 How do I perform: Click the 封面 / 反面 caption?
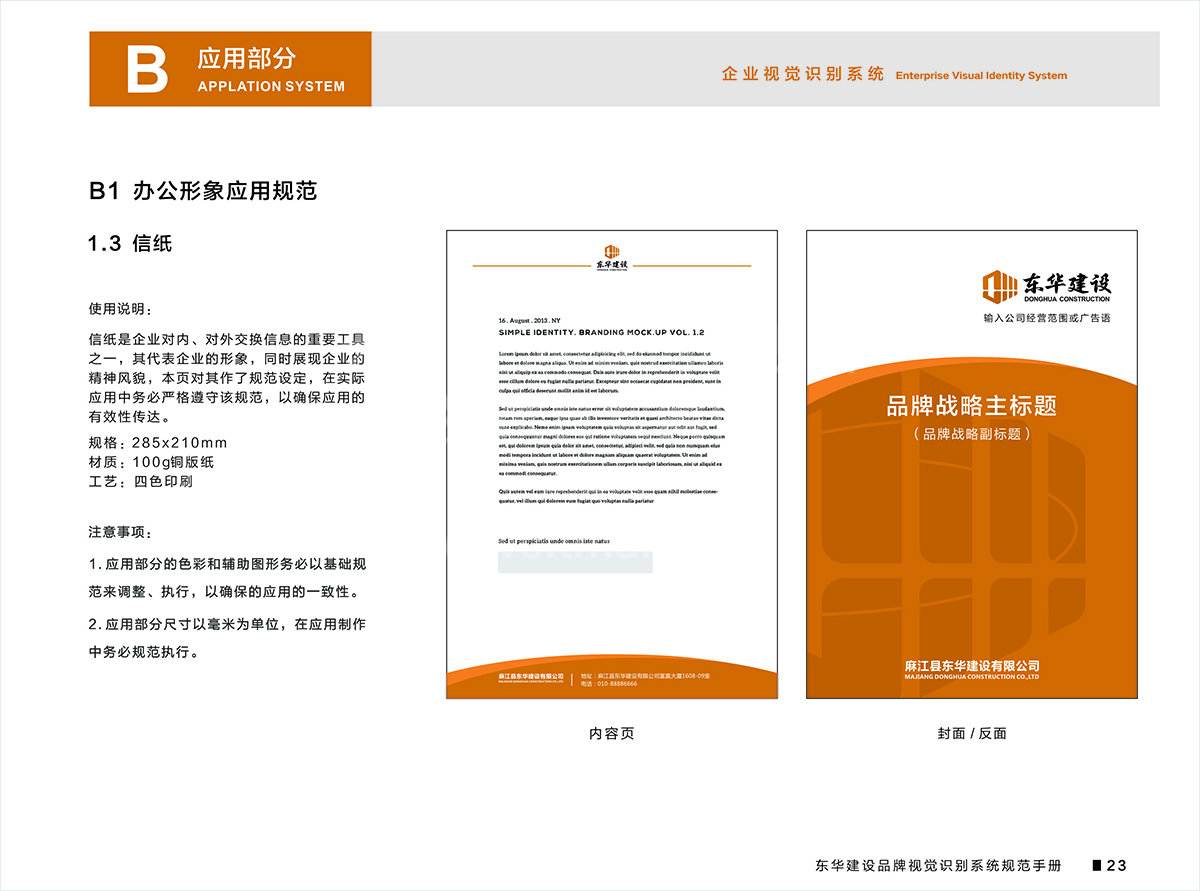tap(972, 734)
